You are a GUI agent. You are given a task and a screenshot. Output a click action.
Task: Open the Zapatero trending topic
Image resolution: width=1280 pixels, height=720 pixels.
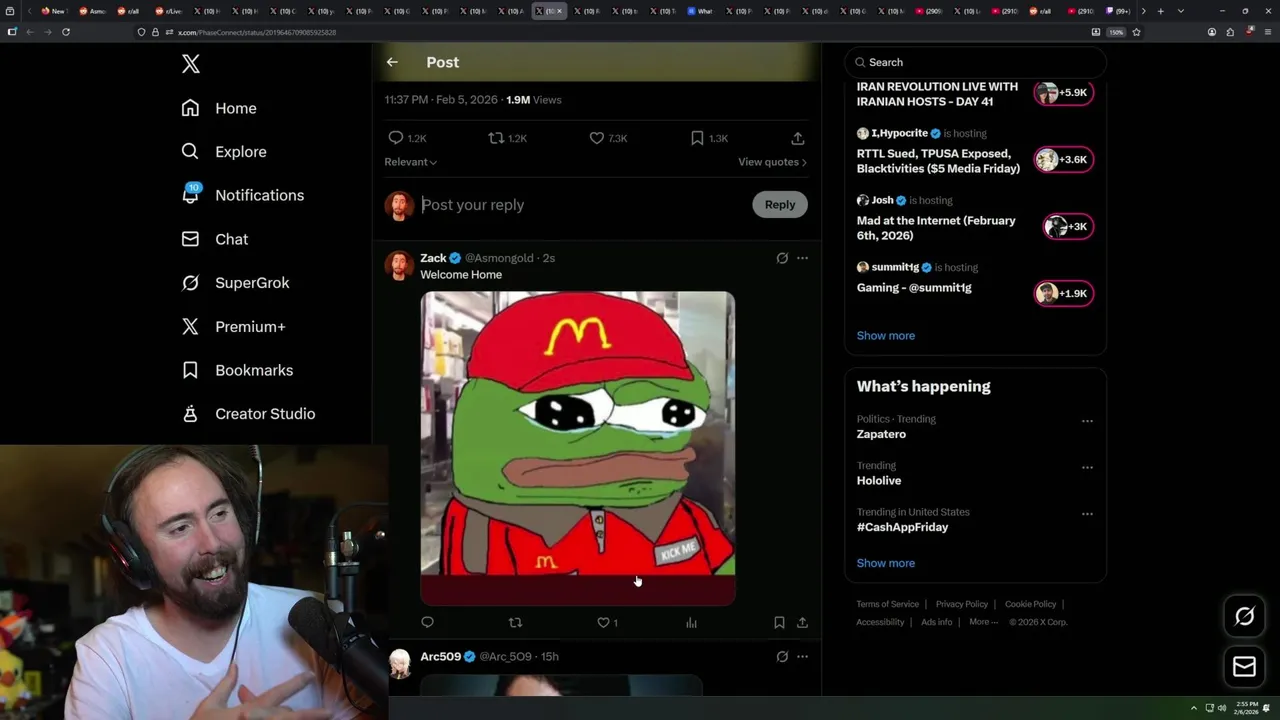[881, 434]
